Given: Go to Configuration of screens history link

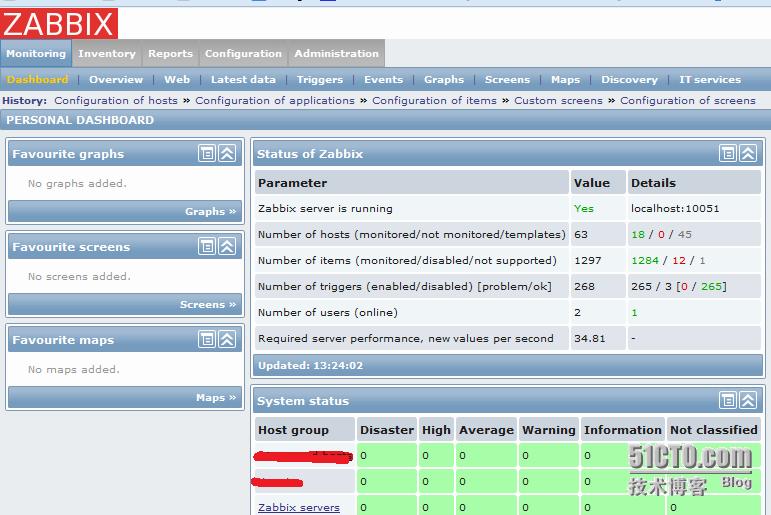Looking at the screenshot, I should 687,100.
